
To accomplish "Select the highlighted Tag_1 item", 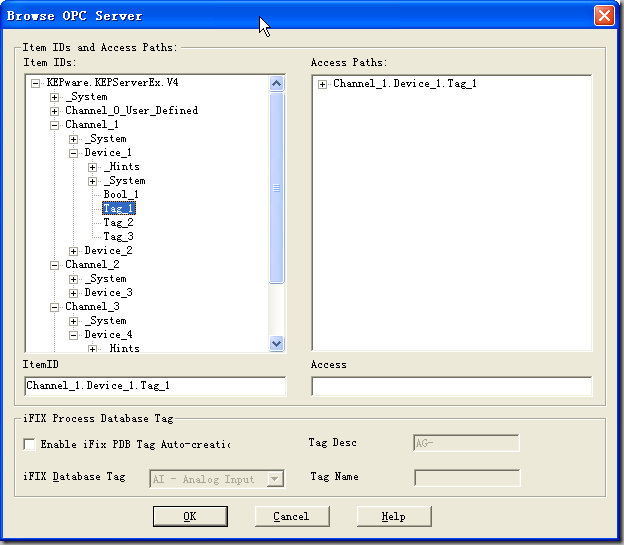I will (x=119, y=208).
